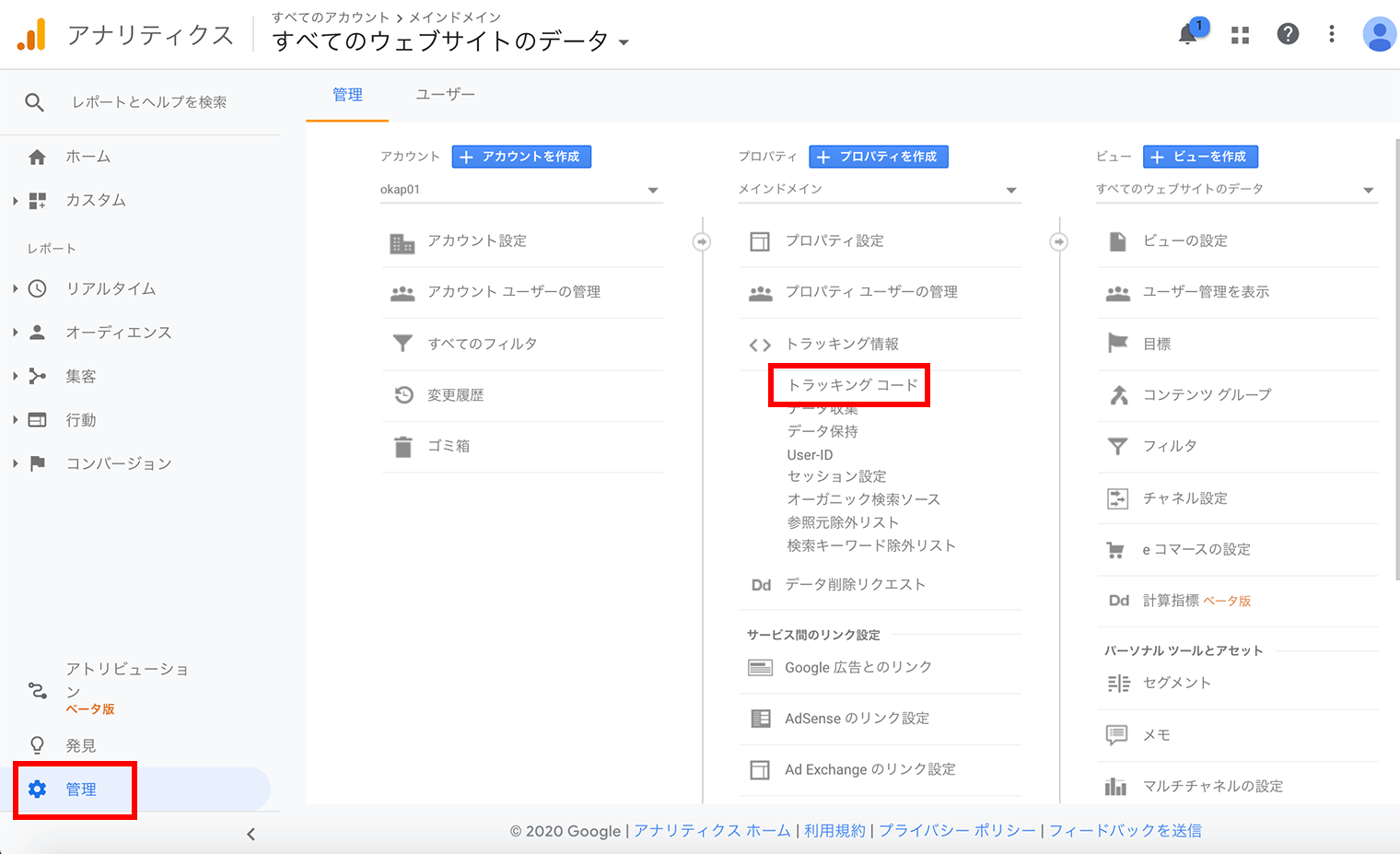Viewport: 1400px width, 854px height.
Task: Click the Customization dashboard icon
Action: [x=38, y=200]
